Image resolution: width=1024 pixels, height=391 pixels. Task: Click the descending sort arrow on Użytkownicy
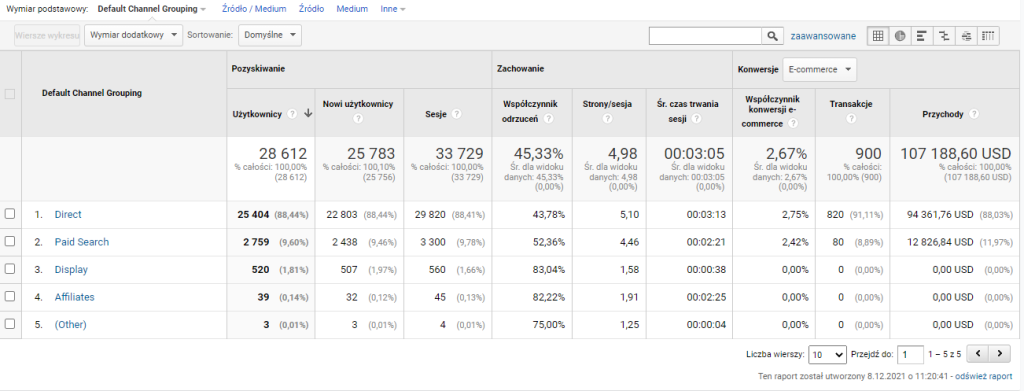308,114
